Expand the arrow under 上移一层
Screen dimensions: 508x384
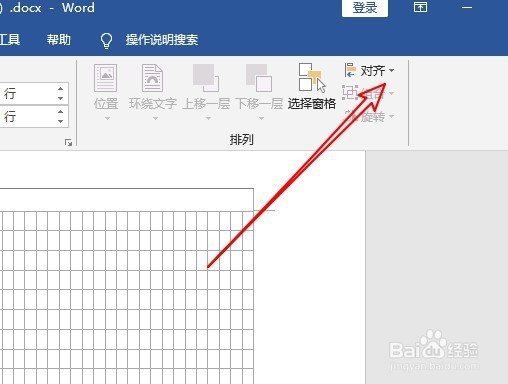208,118
